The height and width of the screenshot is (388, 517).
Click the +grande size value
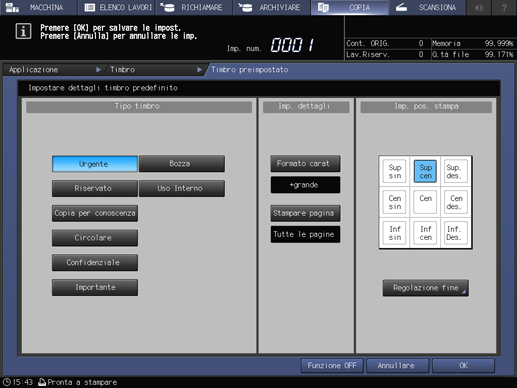coord(305,185)
